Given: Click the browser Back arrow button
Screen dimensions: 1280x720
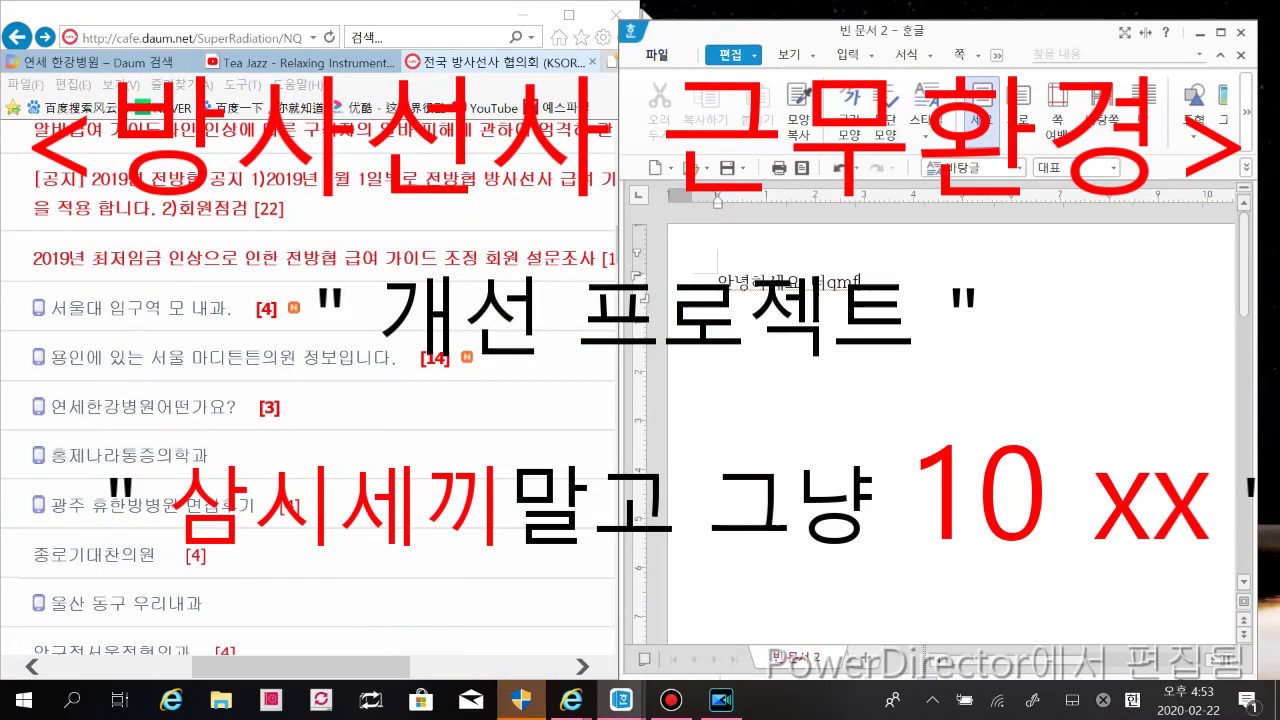Looking at the screenshot, I should [16, 37].
